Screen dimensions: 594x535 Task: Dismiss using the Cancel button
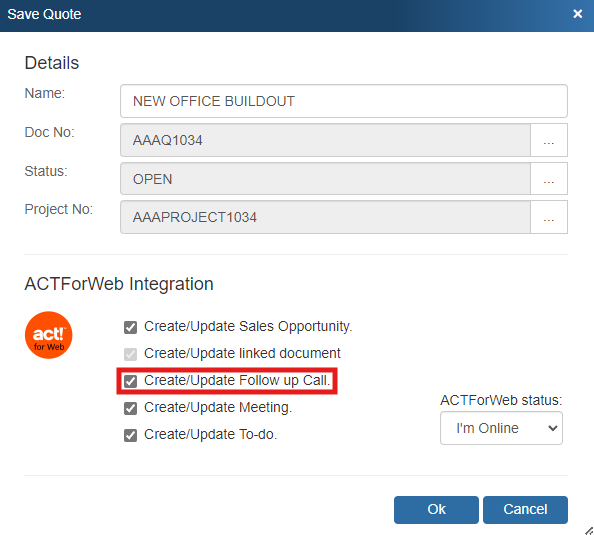[x=525, y=510]
